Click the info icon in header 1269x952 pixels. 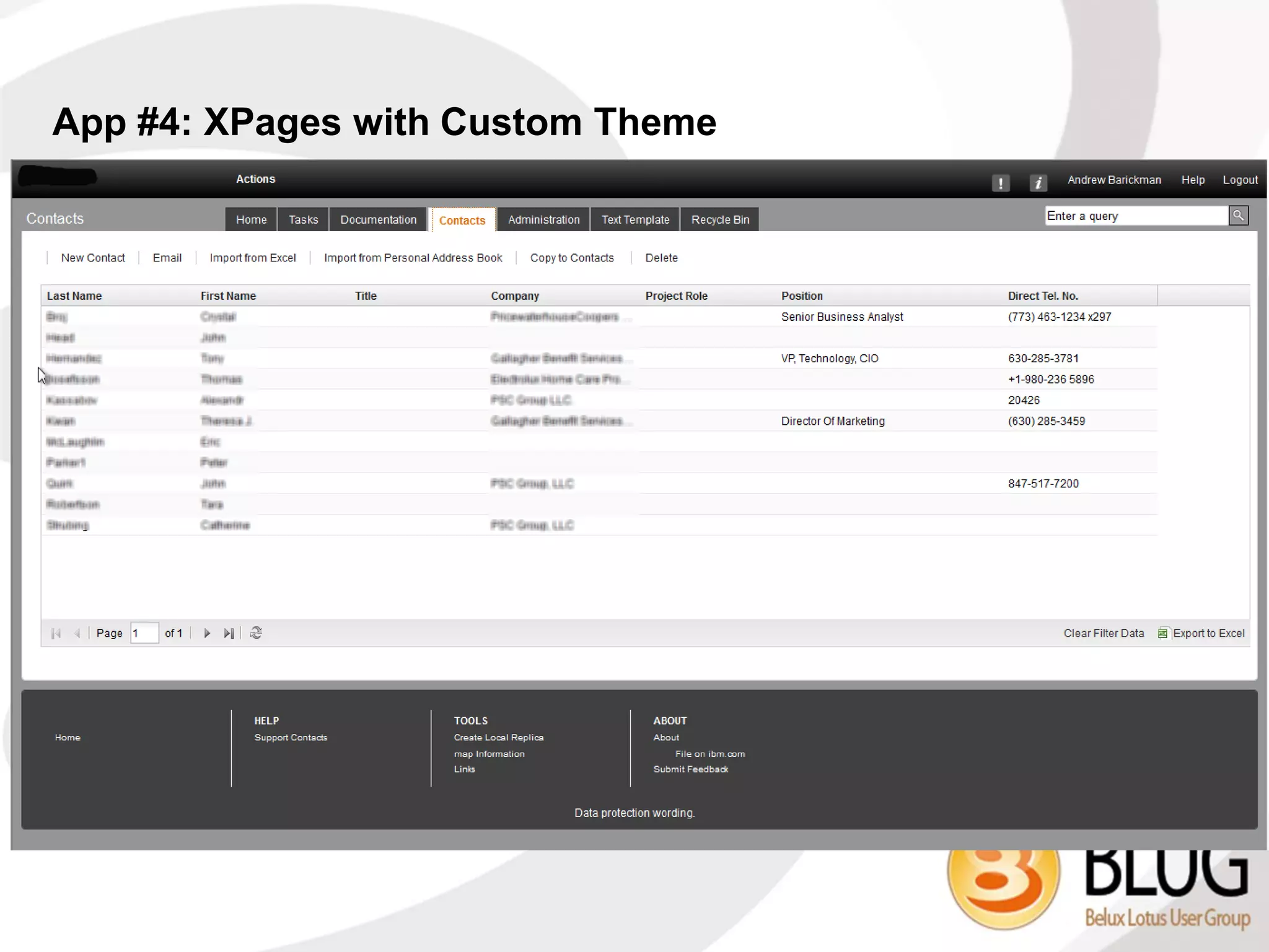click(1038, 183)
